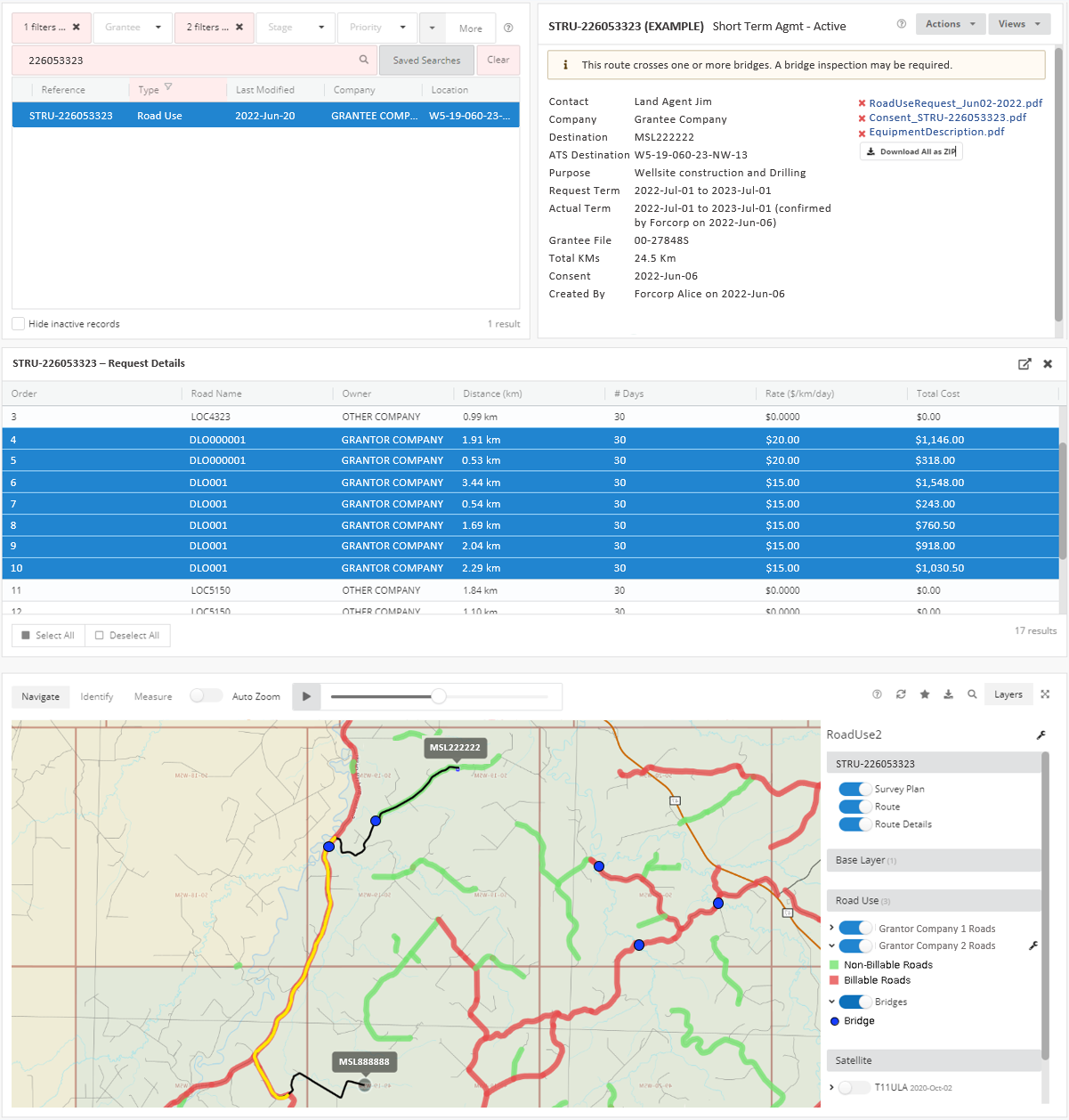
Task: Open RoadUse2 wrench settings
Action: point(1041,735)
